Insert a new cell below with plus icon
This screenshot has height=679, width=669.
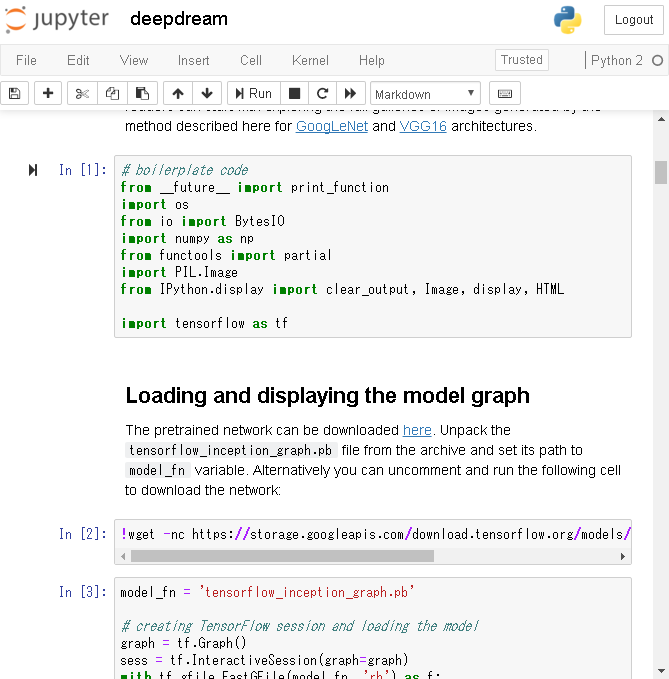pyautogui.click(x=47, y=93)
